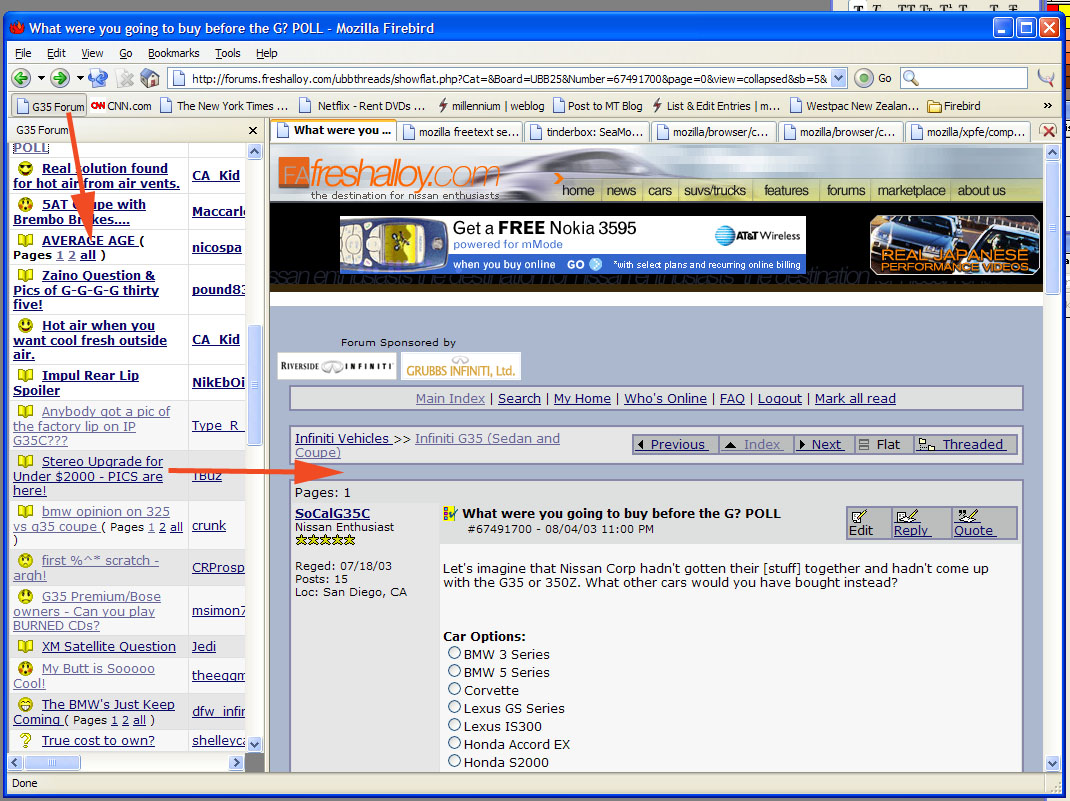Click the forums item in site nav
This screenshot has width=1070, height=801.
[845, 190]
